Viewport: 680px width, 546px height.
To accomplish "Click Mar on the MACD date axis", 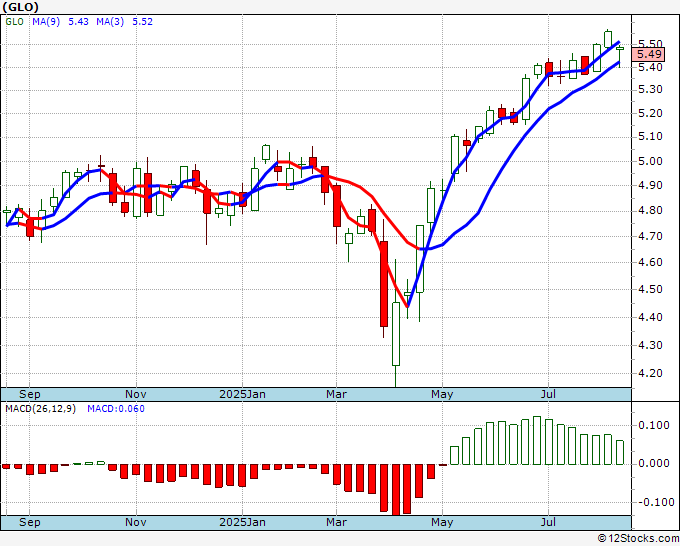I will point(337,522).
